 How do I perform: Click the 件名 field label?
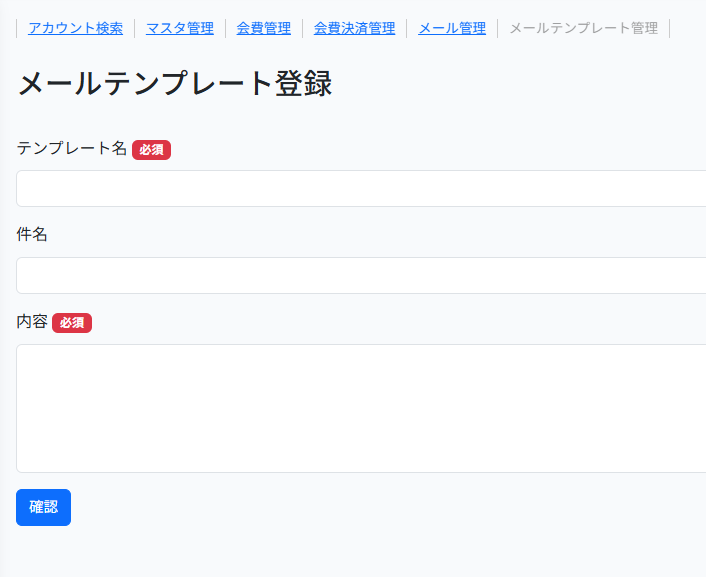pos(32,235)
